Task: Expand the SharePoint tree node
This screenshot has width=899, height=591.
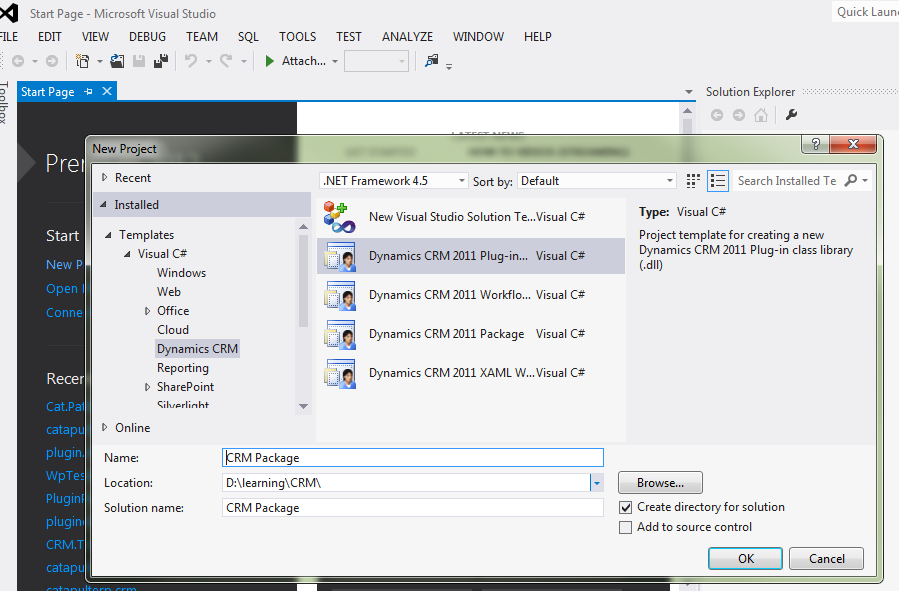Action: pos(147,387)
